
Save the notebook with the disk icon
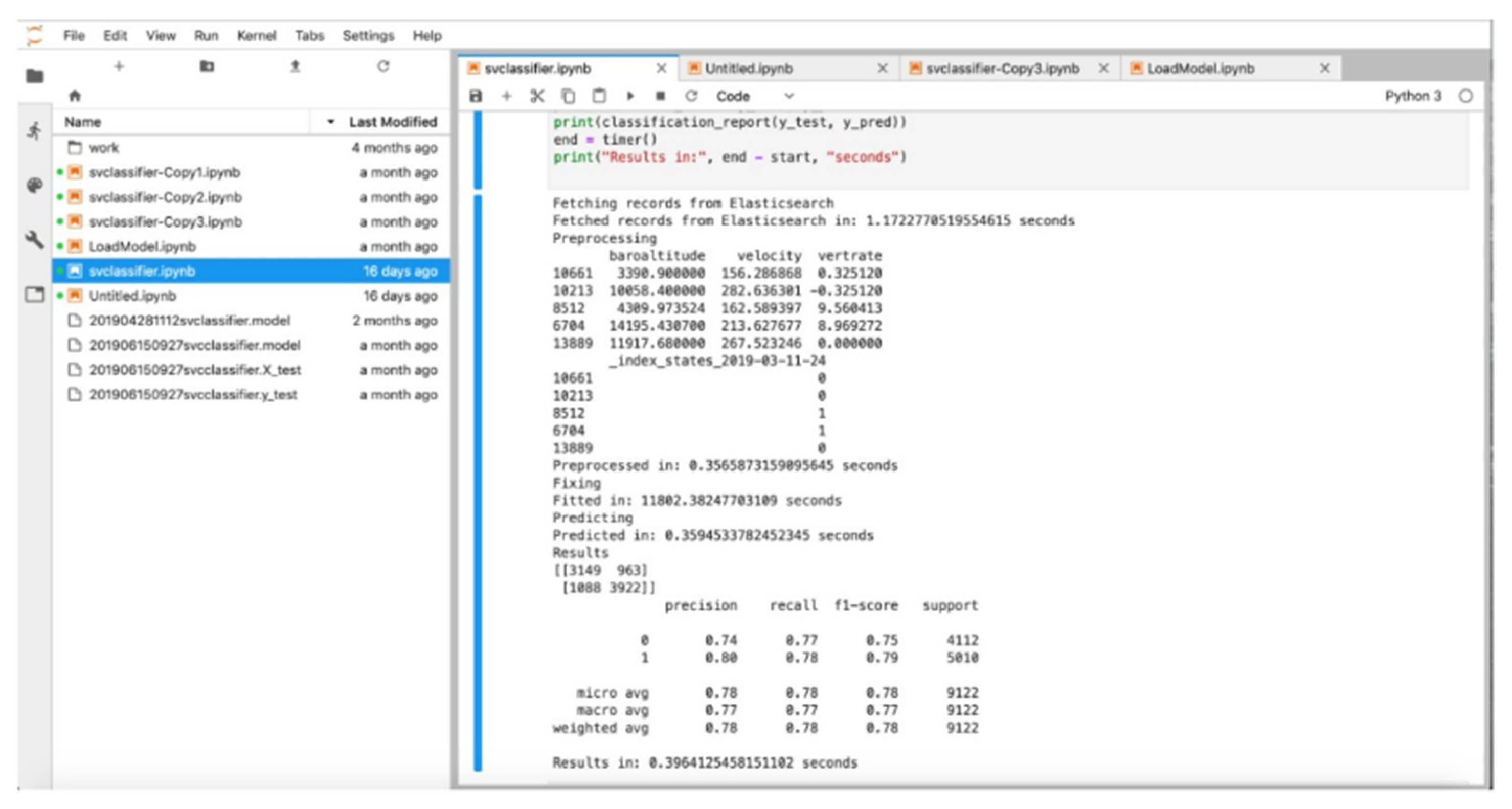(x=476, y=96)
